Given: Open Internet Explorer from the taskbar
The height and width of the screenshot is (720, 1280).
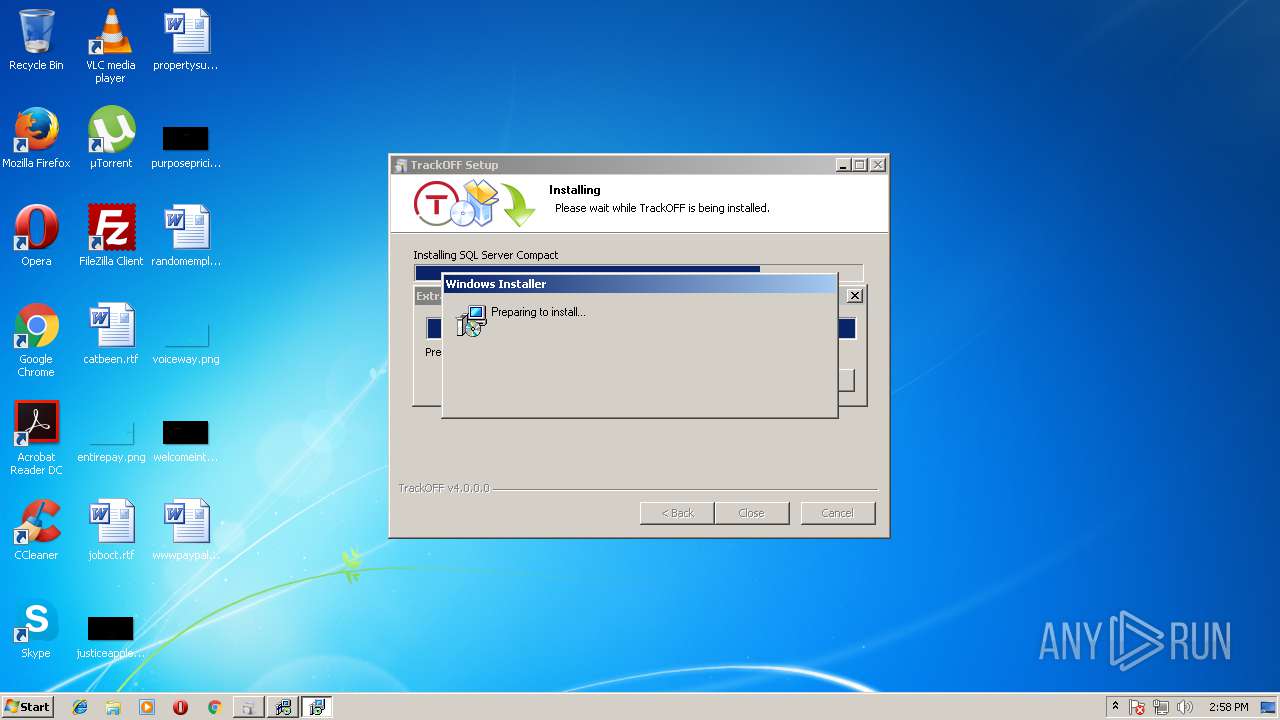Looking at the screenshot, I should pyautogui.click(x=80, y=707).
